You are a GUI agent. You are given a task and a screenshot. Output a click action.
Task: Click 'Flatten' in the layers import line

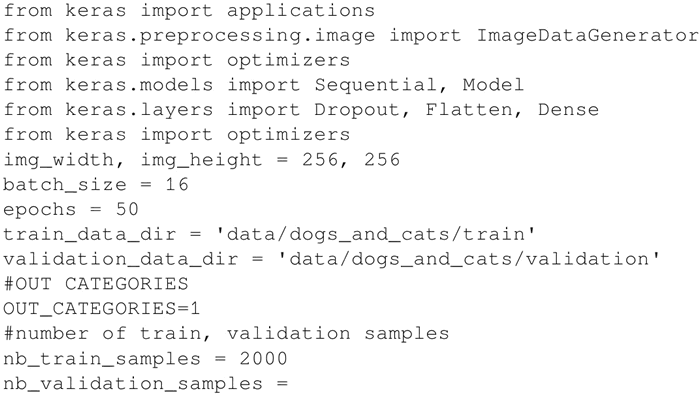(x=468, y=110)
